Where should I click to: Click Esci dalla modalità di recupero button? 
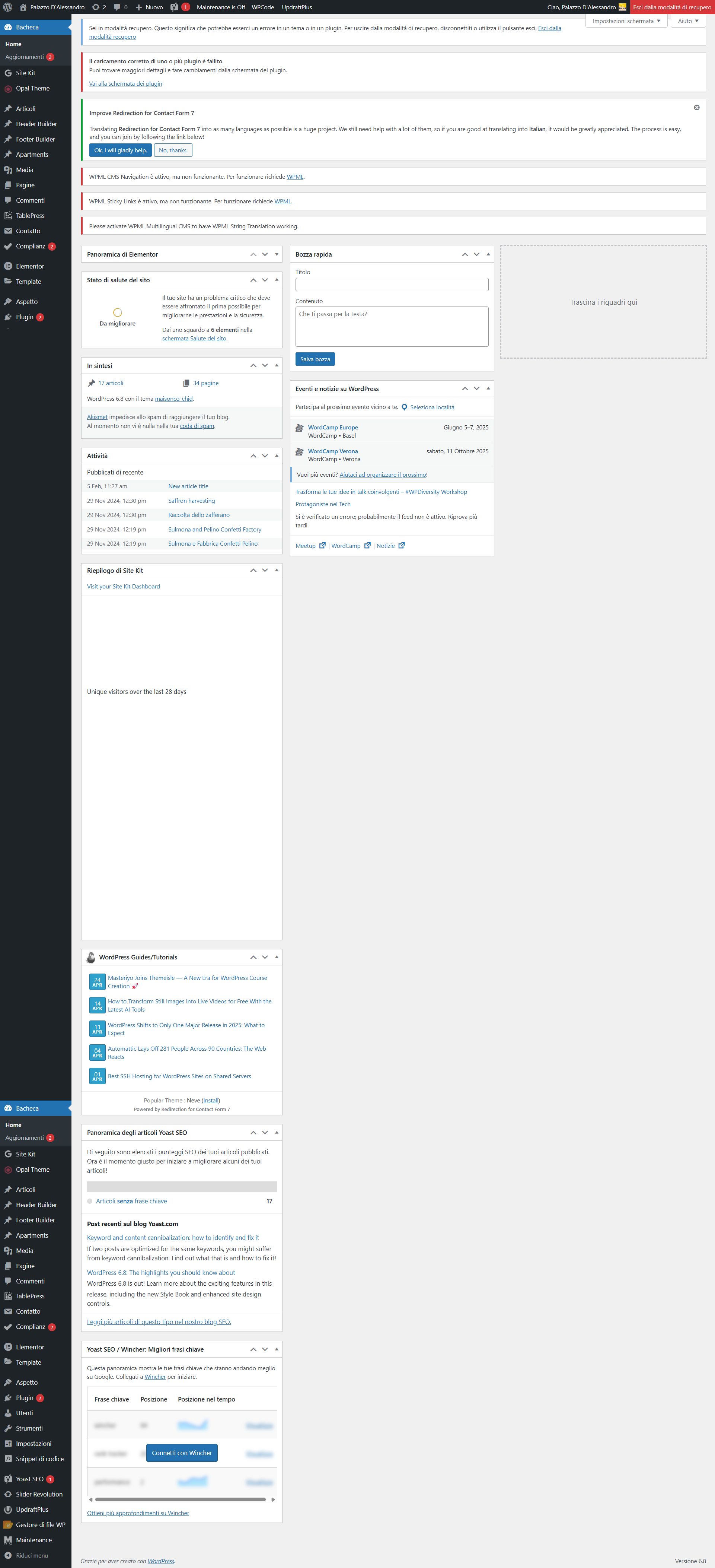(672, 7)
